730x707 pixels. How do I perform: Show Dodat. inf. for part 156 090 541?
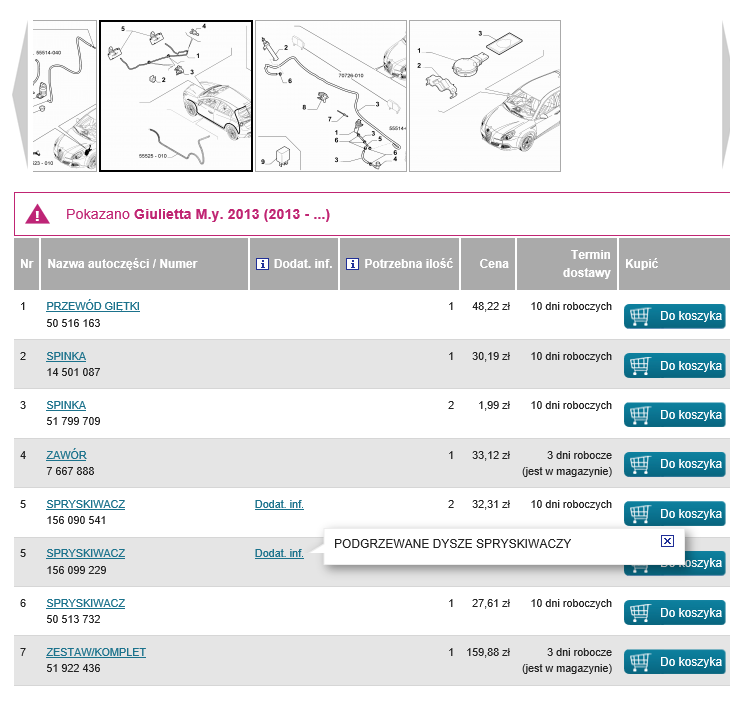pos(279,504)
